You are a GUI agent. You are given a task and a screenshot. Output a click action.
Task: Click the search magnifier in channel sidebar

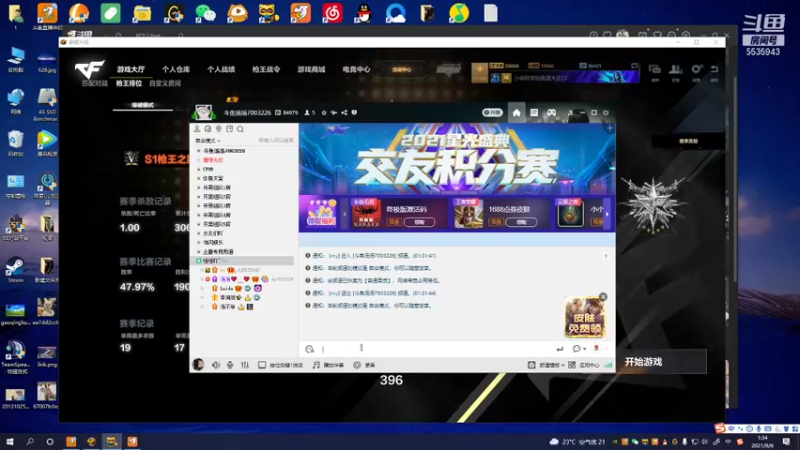pyautogui.click(x=240, y=129)
